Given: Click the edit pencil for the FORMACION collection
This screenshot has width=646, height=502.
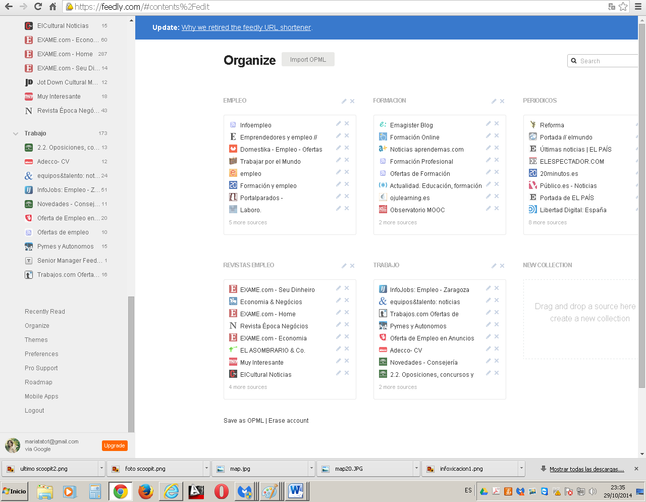Looking at the screenshot, I should 494,101.
